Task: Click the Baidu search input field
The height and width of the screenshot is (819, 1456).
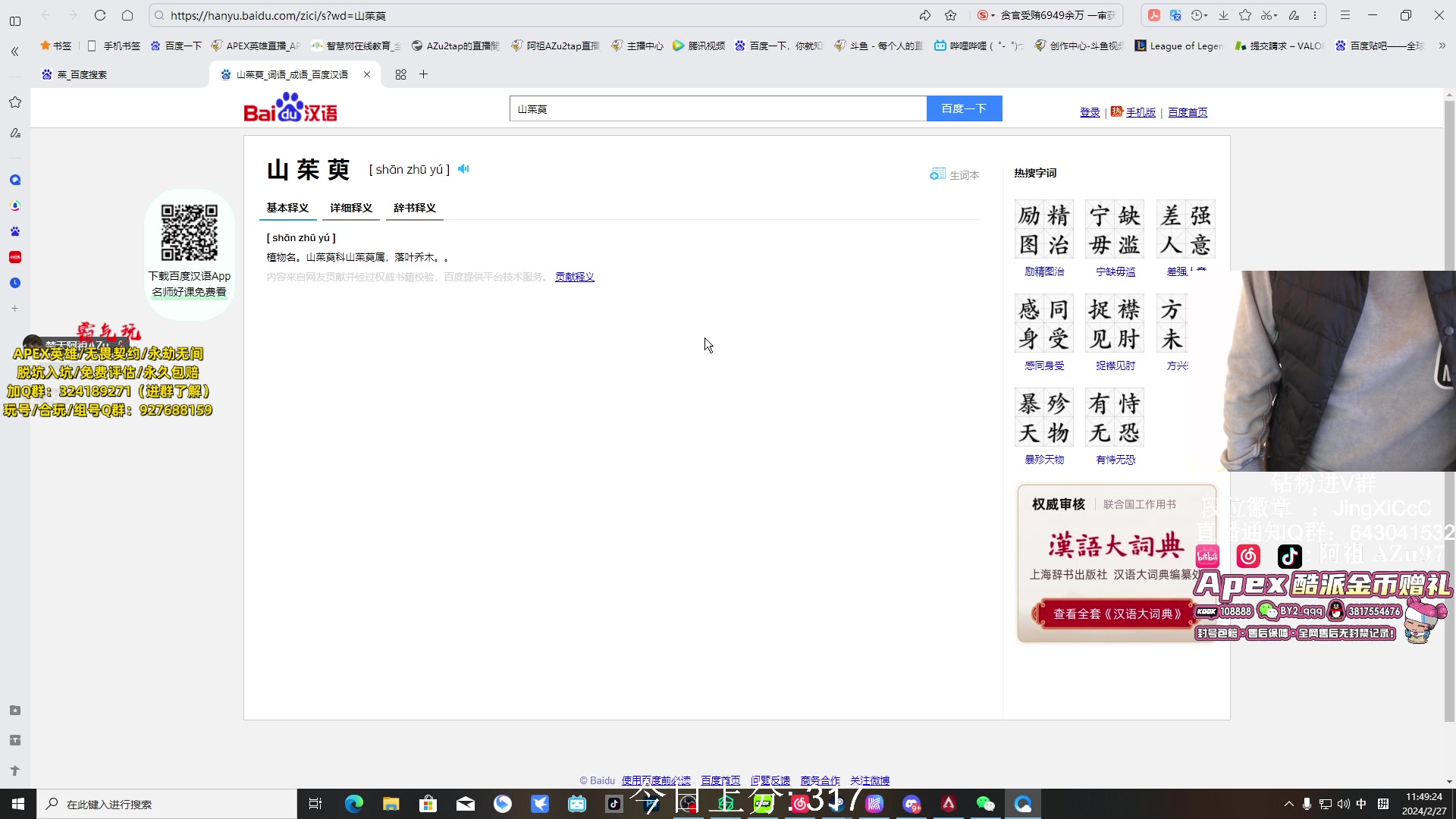Action: coord(717,109)
